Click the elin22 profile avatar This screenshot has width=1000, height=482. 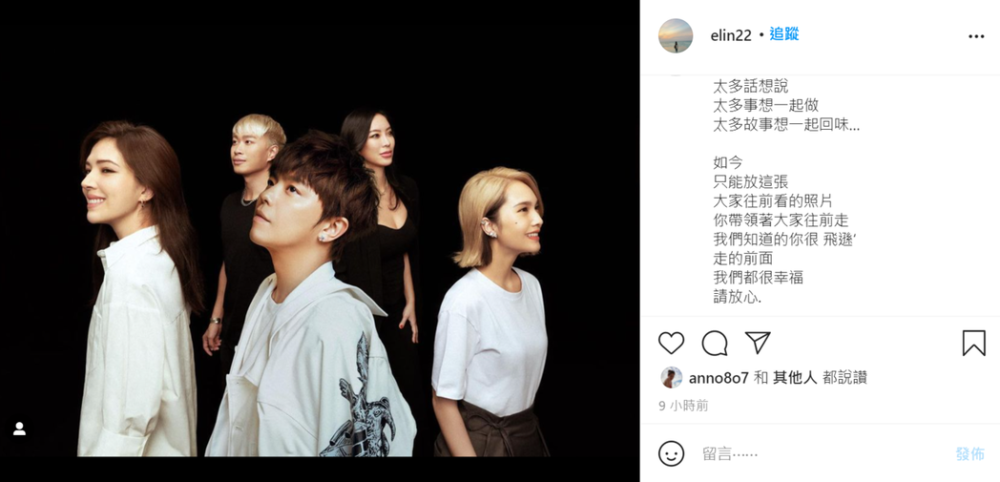[x=675, y=36]
